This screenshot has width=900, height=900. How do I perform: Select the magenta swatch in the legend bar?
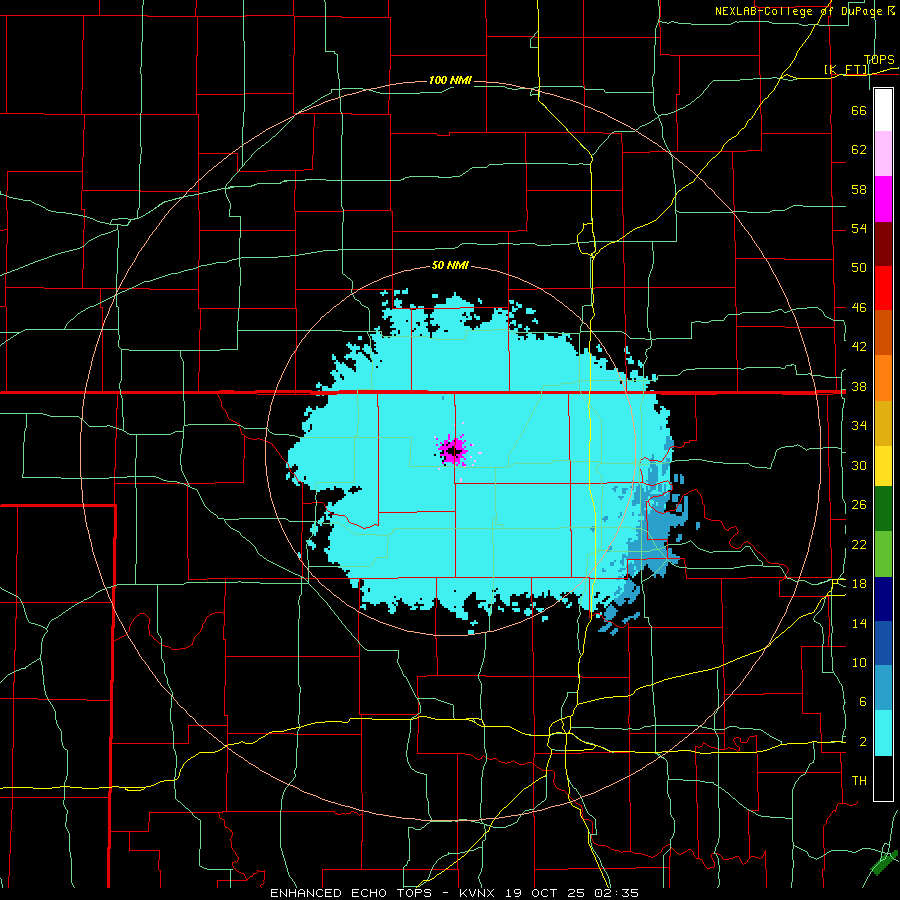883,199
